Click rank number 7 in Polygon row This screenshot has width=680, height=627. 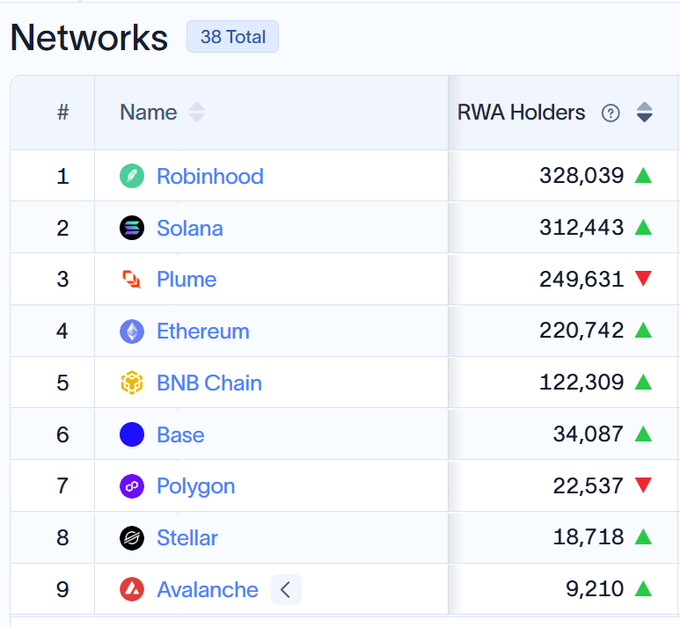(63, 486)
